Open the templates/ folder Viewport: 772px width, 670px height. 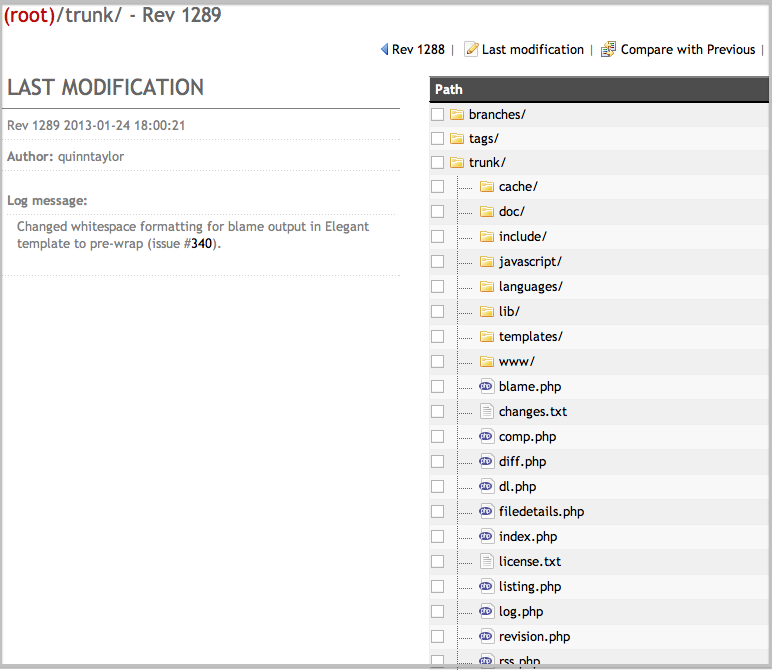530,337
